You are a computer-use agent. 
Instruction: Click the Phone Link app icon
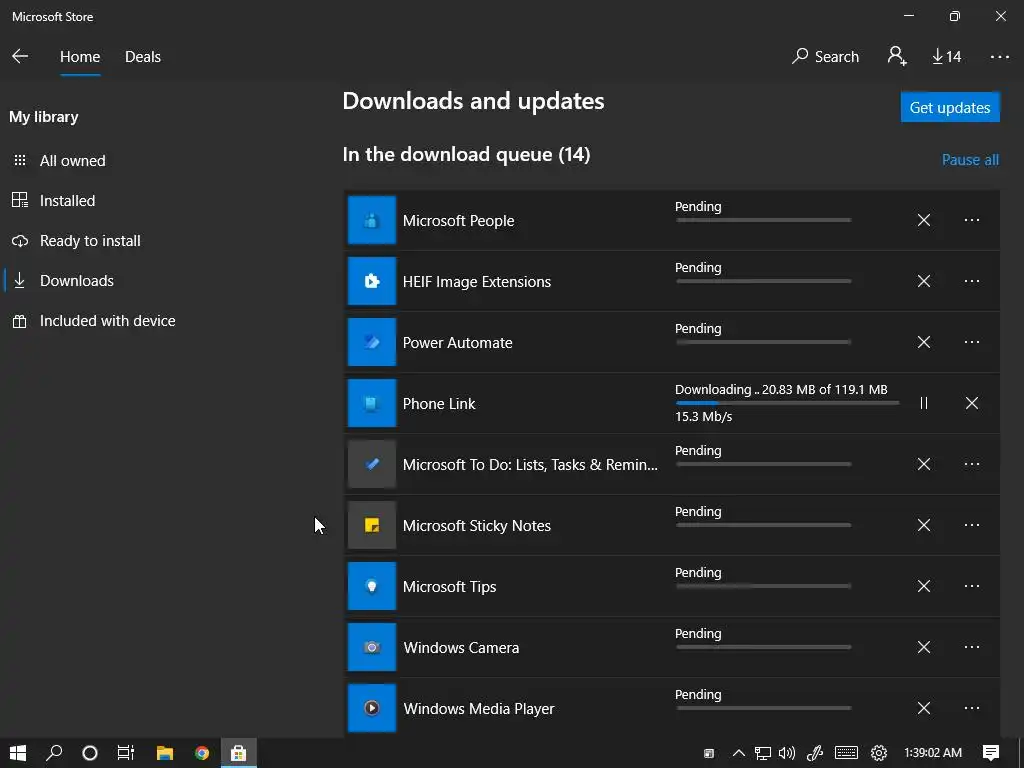tap(372, 403)
